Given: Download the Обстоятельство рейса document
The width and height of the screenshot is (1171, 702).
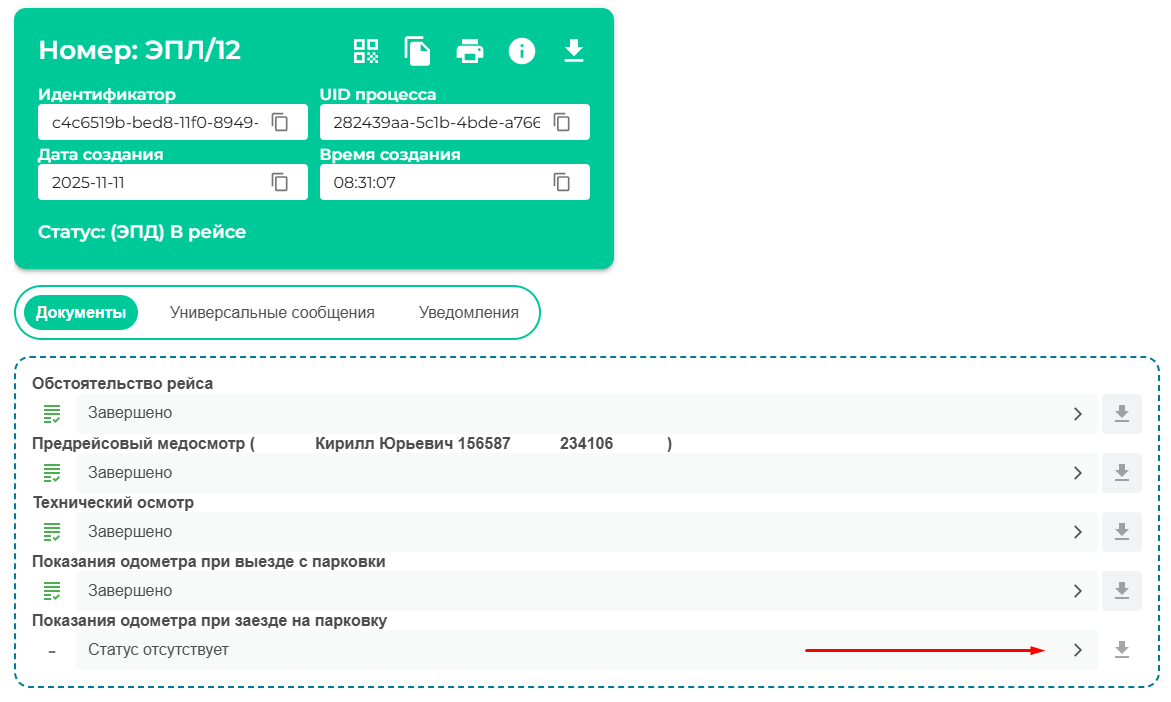Looking at the screenshot, I should click(x=1122, y=414).
